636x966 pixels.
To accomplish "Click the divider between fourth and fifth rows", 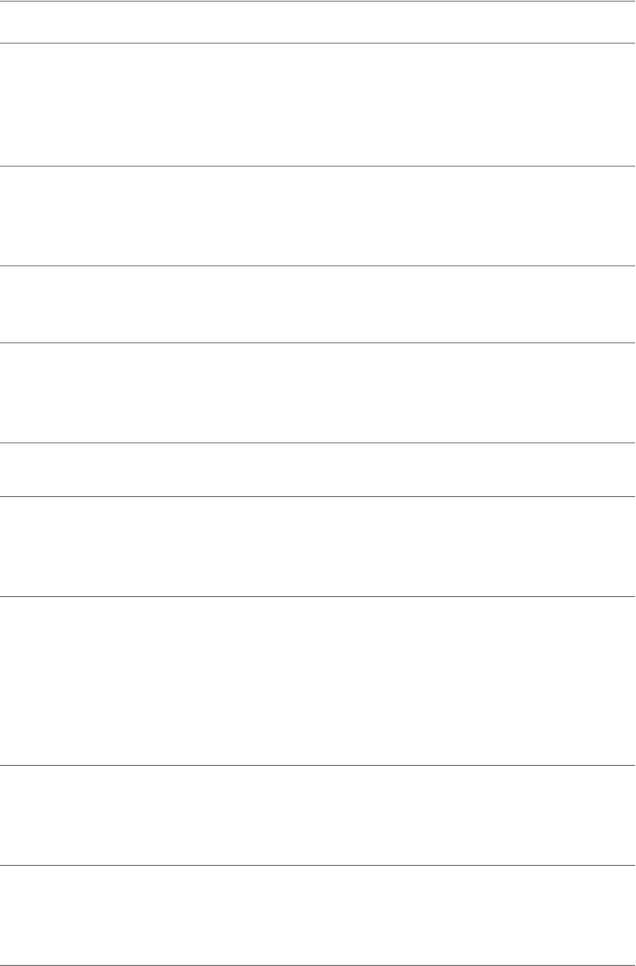I will click(x=317, y=343).
